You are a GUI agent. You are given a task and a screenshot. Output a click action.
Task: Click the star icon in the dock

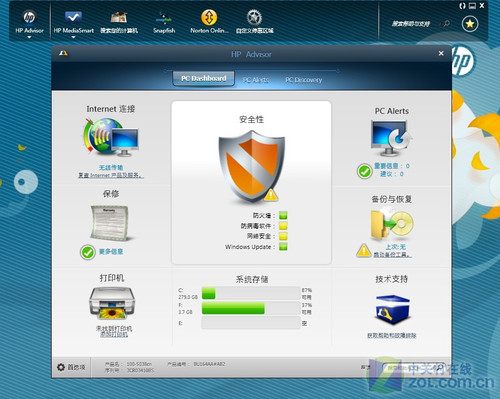click(470, 24)
